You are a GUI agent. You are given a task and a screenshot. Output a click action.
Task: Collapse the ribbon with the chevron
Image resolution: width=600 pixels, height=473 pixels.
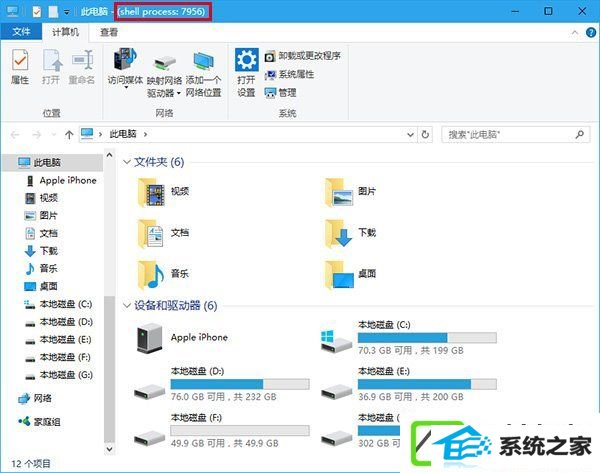tap(575, 33)
